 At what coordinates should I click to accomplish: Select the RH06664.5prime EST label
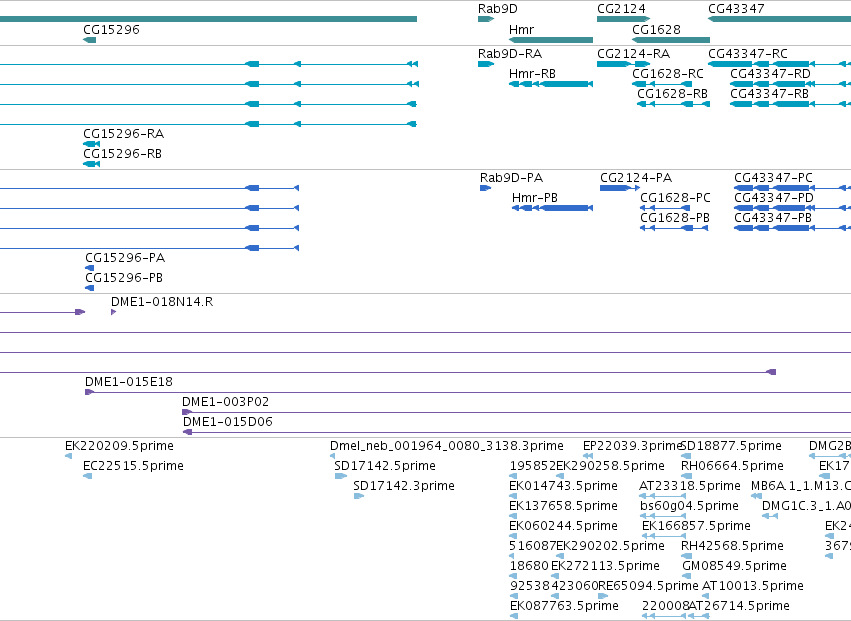pos(732,466)
